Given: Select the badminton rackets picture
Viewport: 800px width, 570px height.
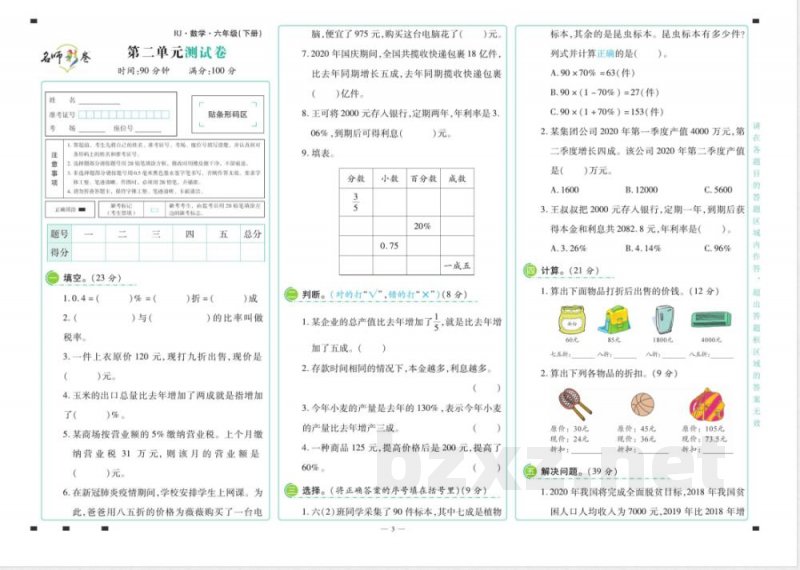Looking at the screenshot, I should [574, 405].
